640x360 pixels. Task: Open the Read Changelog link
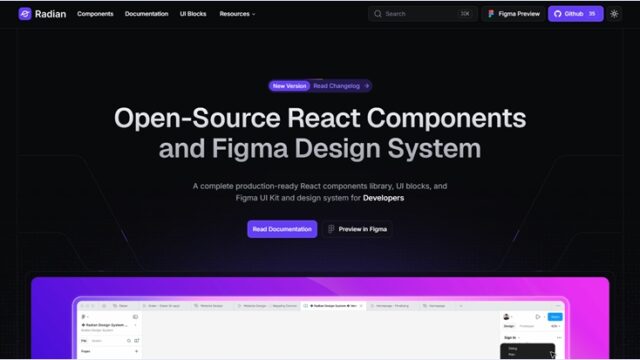click(x=336, y=86)
